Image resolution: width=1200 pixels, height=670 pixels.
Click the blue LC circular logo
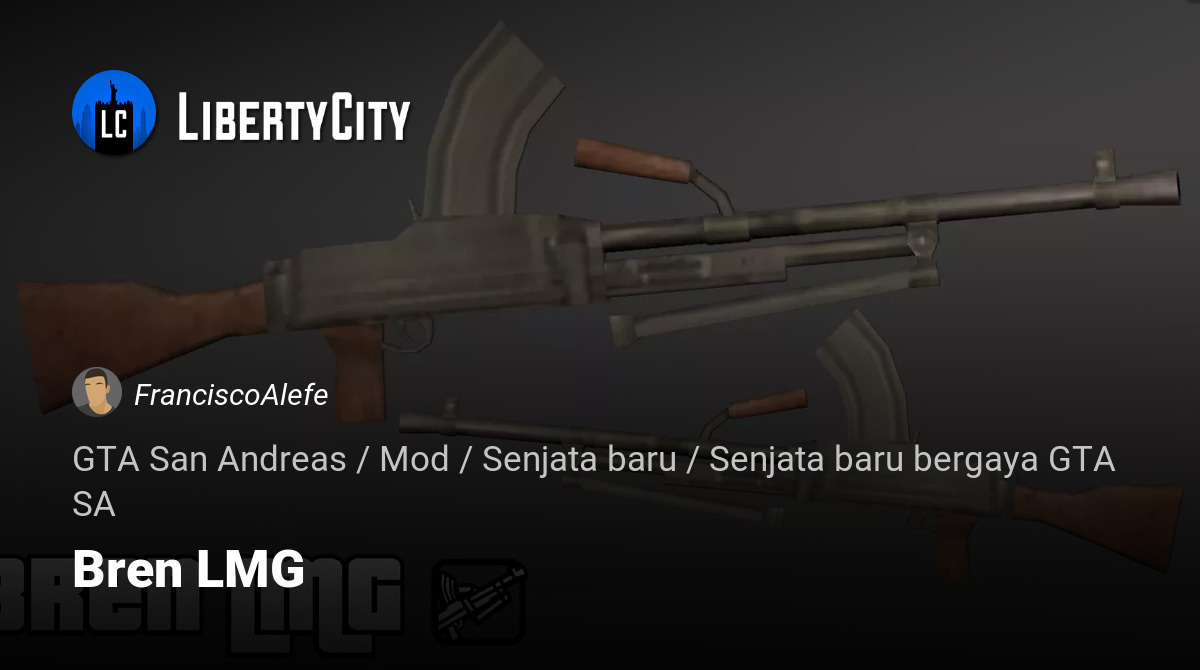[114, 112]
